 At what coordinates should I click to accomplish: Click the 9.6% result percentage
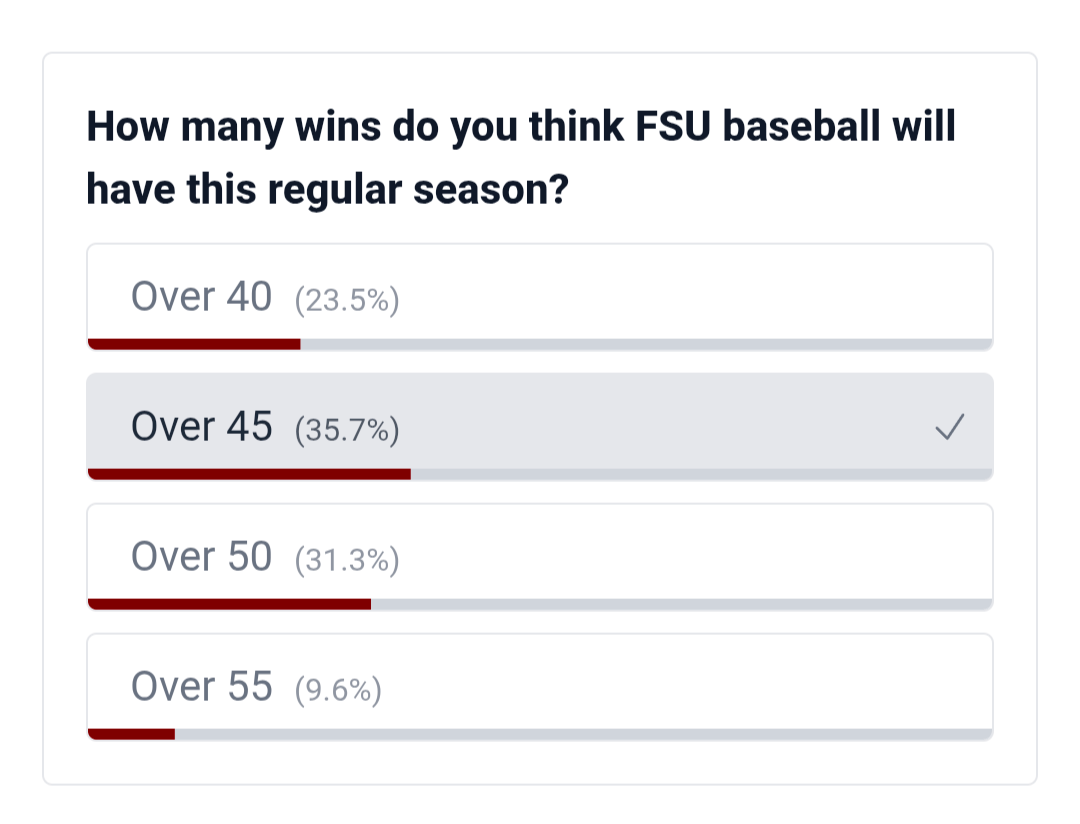pos(338,690)
